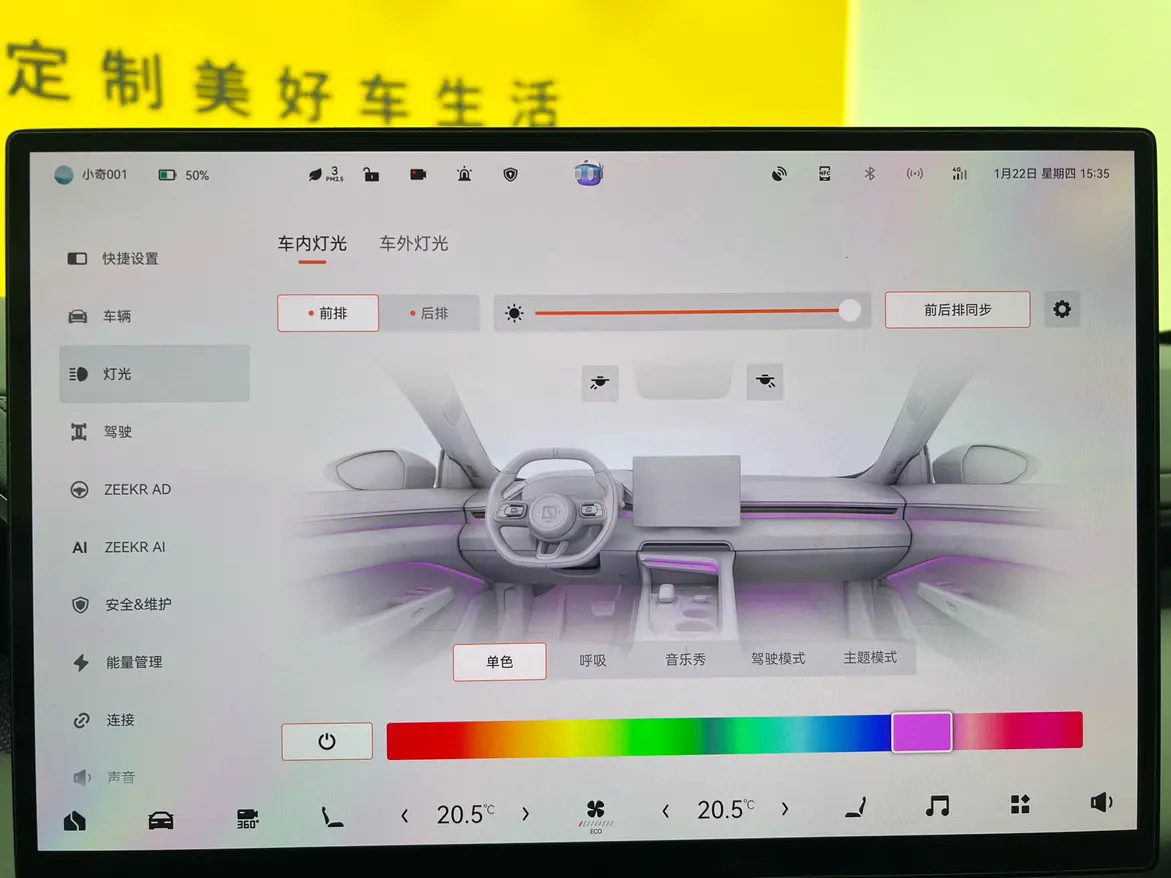The image size is (1171, 878).
Task: Increase passenger temperature with right arrow
Action: click(785, 809)
